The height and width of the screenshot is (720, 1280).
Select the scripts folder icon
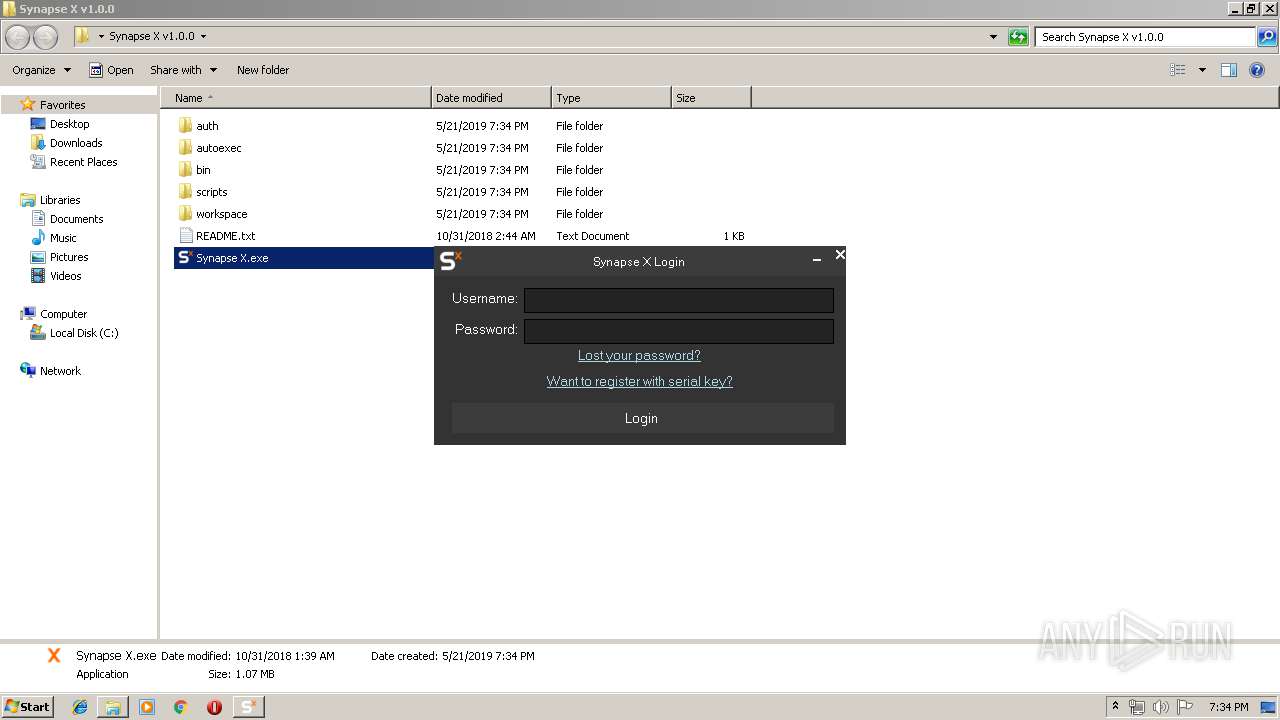pos(185,192)
